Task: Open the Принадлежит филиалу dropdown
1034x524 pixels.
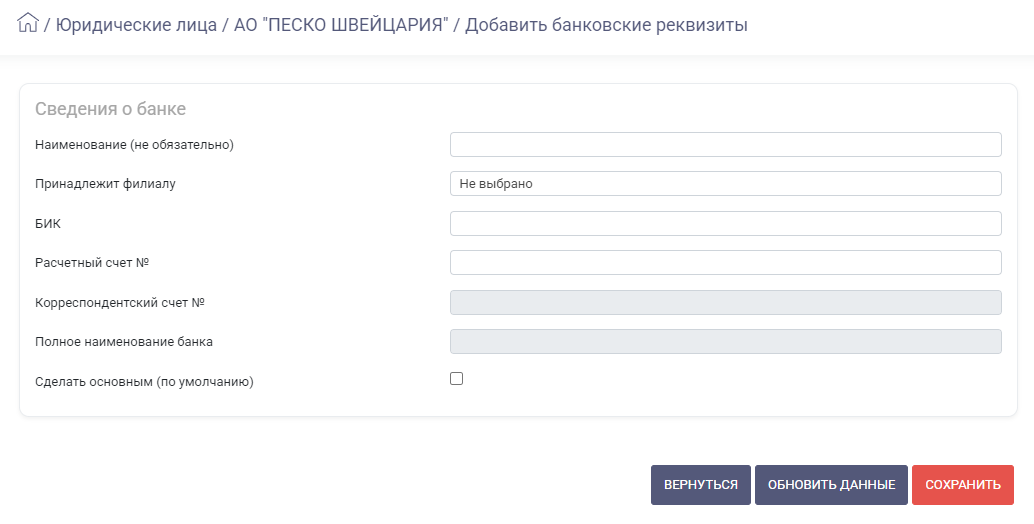Action: pyautogui.click(x=725, y=183)
